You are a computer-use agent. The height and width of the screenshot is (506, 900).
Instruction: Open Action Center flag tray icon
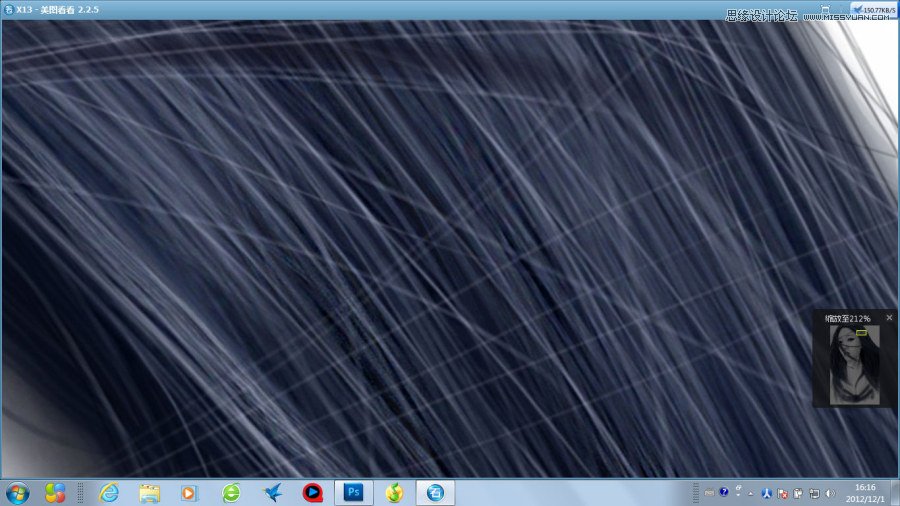click(x=782, y=493)
